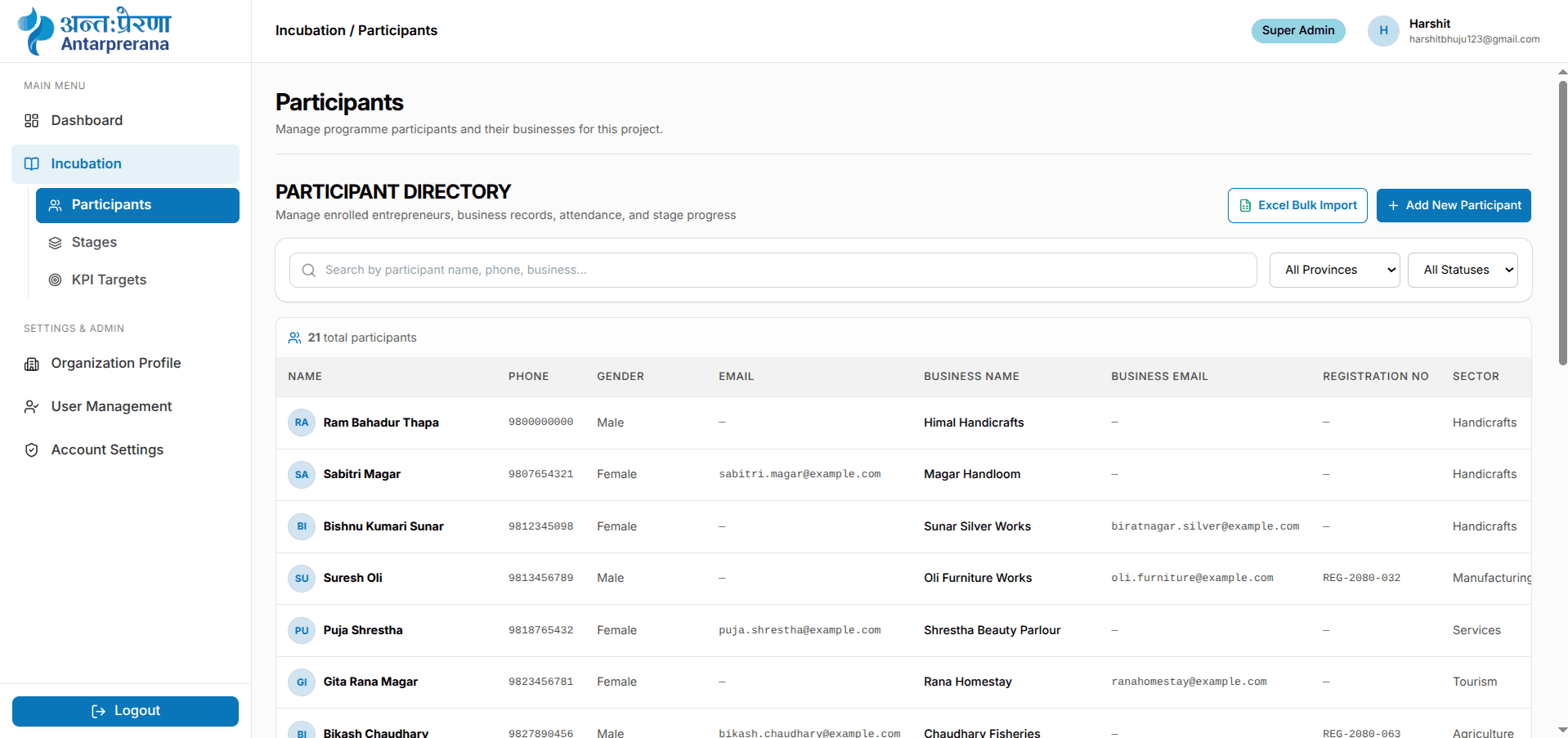1568x738 pixels.
Task: Focus the participant search field
Action: 773,271
